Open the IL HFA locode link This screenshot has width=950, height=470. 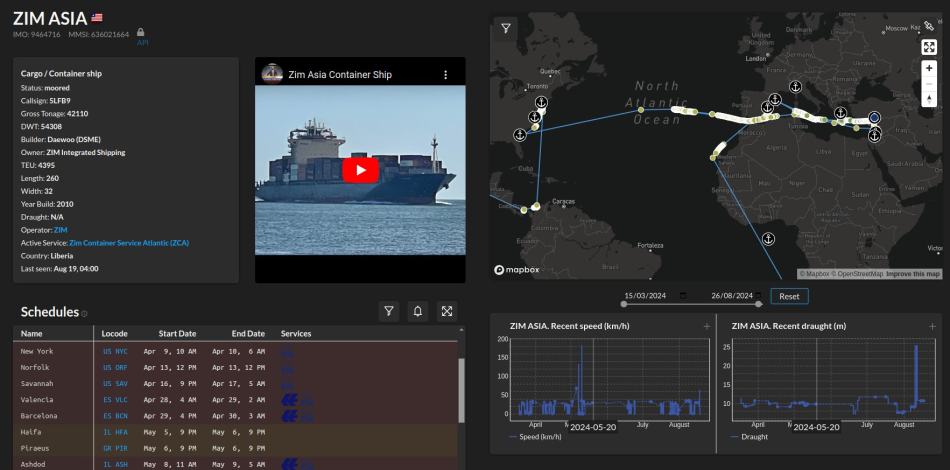pos(115,432)
